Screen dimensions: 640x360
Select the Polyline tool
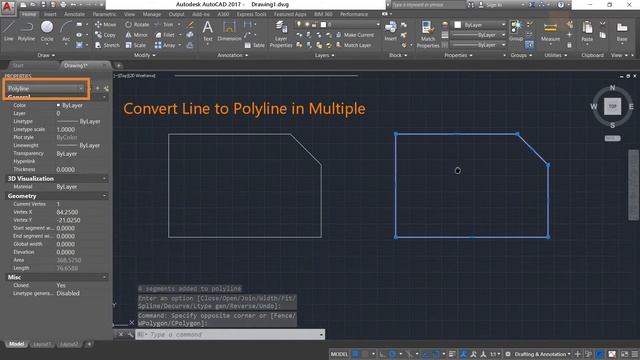tap(26, 31)
